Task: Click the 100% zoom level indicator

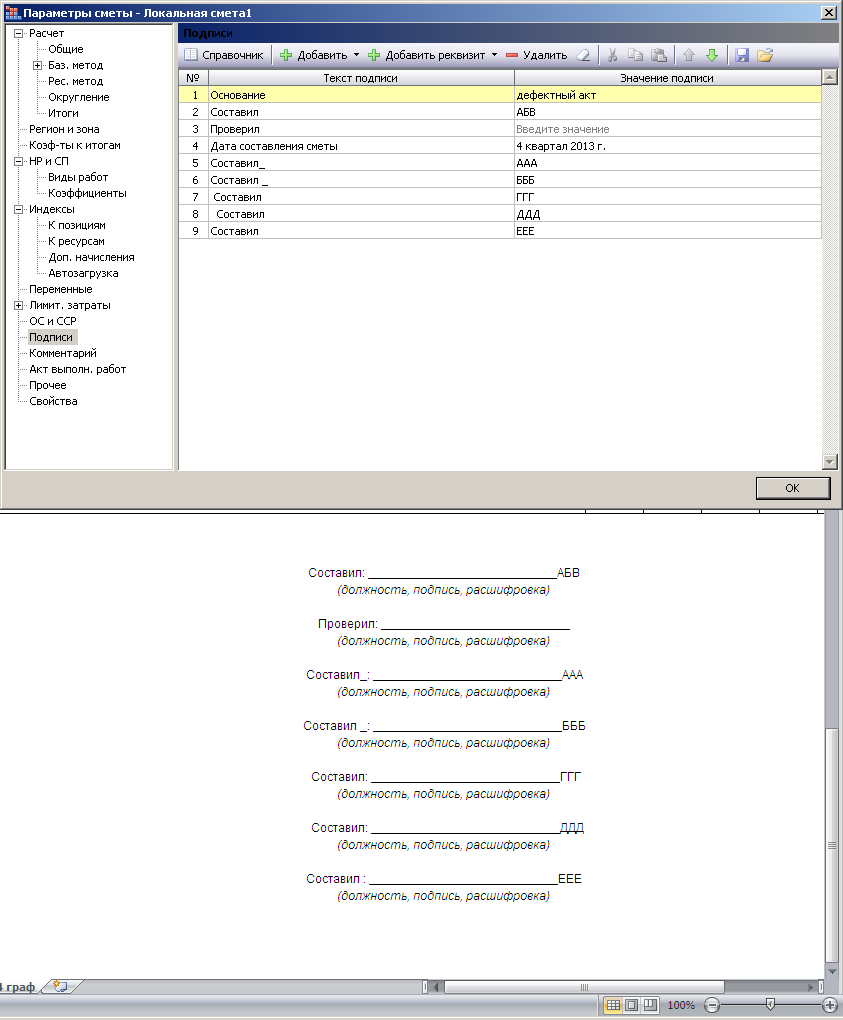Action: pos(681,1005)
